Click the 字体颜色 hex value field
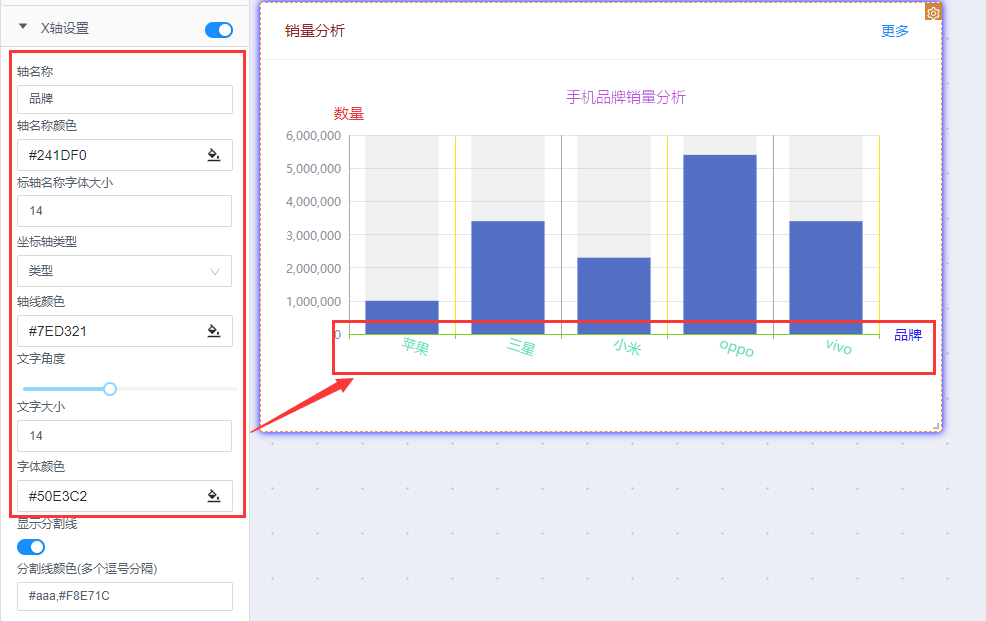The height and width of the screenshot is (621, 986). click(125, 496)
